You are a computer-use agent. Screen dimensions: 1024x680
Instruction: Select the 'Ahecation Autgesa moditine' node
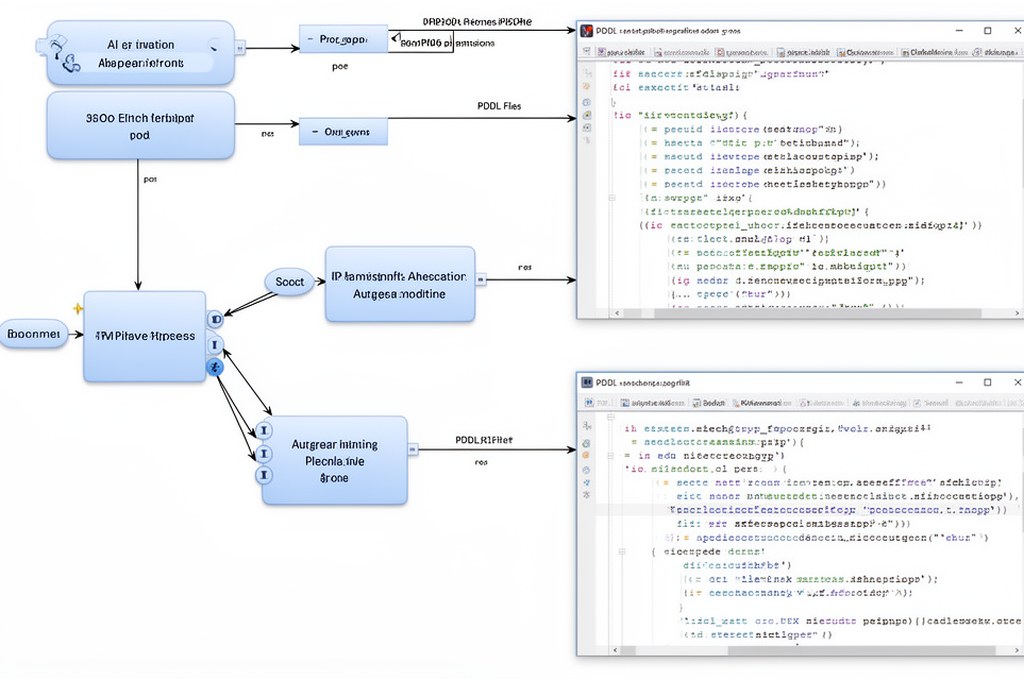[400, 284]
